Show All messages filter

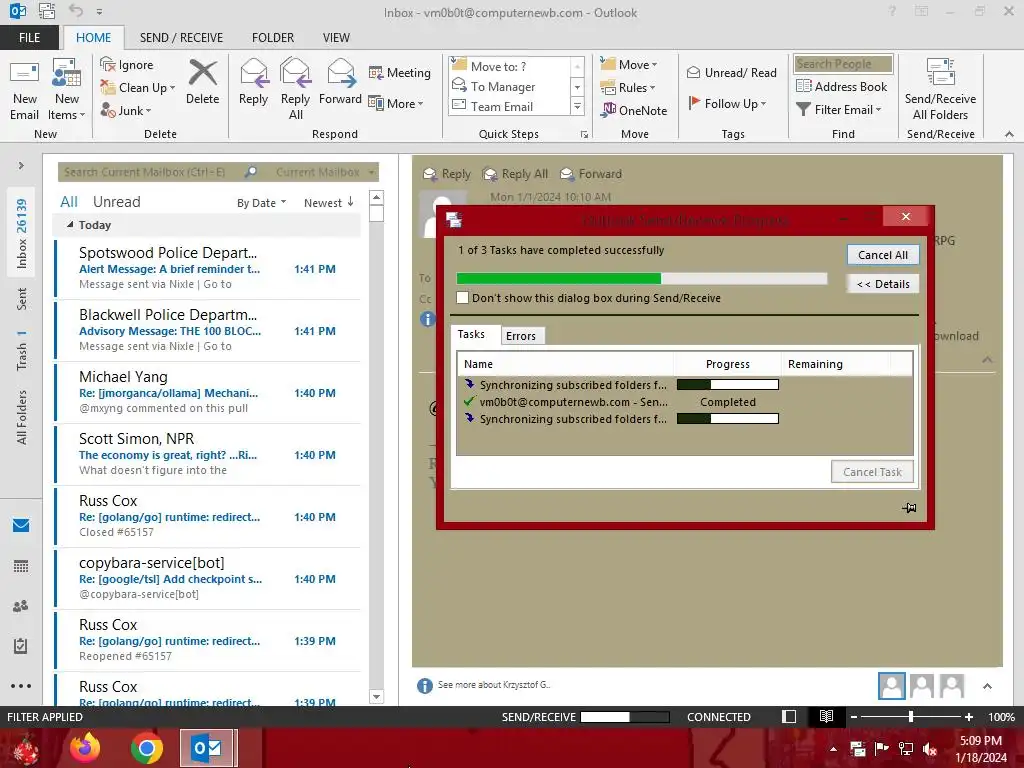point(69,202)
